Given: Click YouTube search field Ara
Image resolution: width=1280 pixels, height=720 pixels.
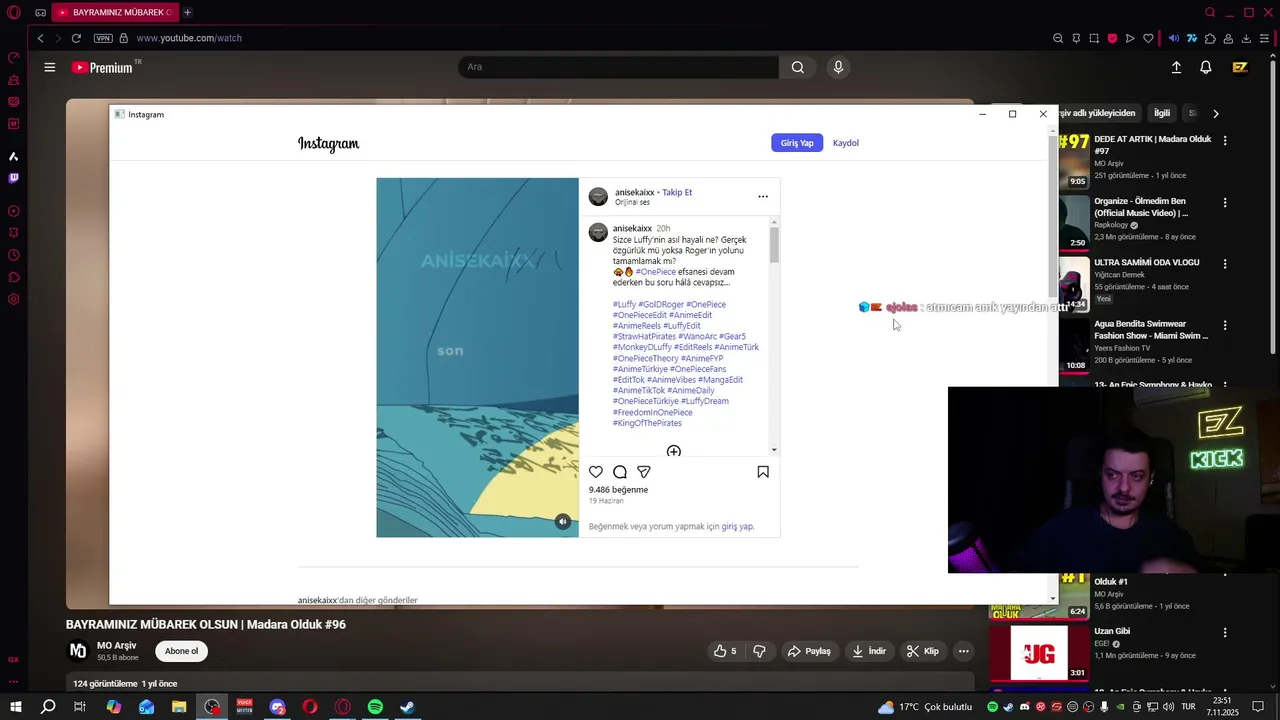Looking at the screenshot, I should (x=618, y=67).
